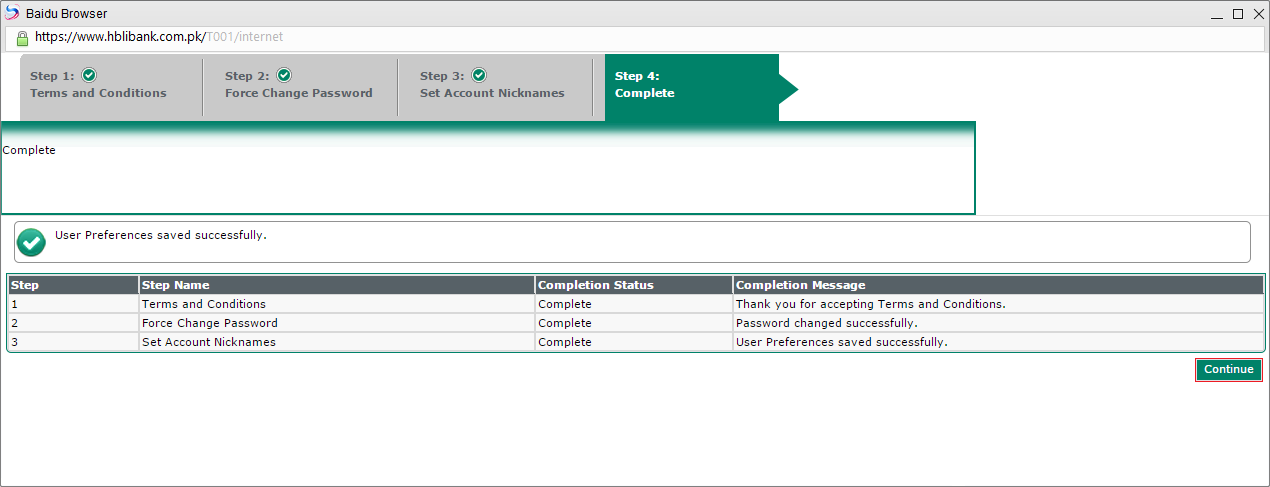1270x487 pixels.
Task: Click 'Password changed successfully.' table cell
Action: coord(998,323)
